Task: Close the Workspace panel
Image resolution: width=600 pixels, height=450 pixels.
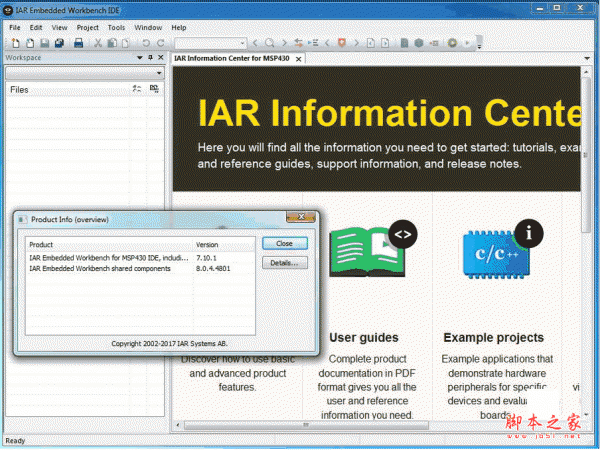Action: click(161, 57)
